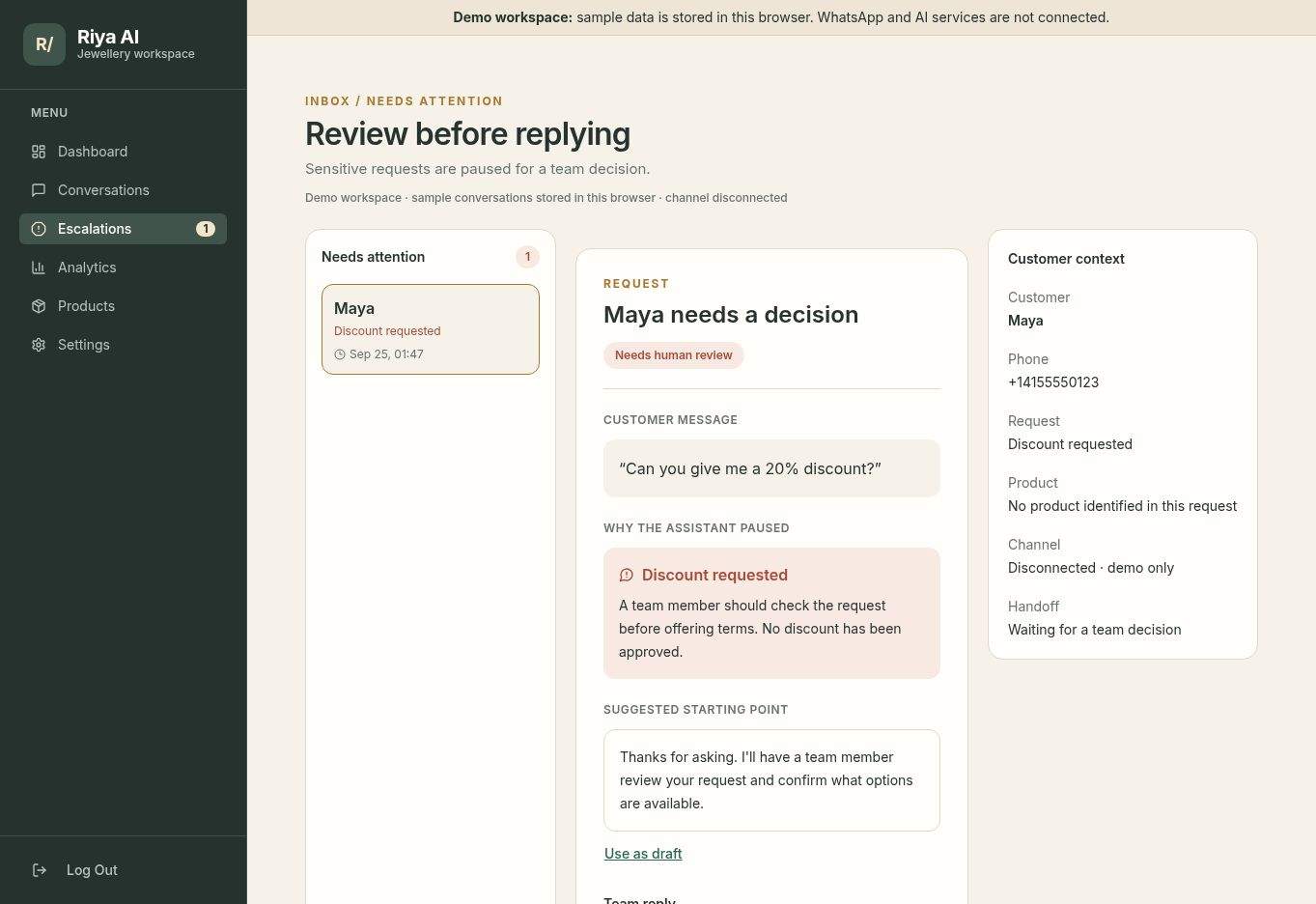Click the Needs attention count badge
Image resolution: width=1316 pixels, height=904 pixels.
point(527,257)
